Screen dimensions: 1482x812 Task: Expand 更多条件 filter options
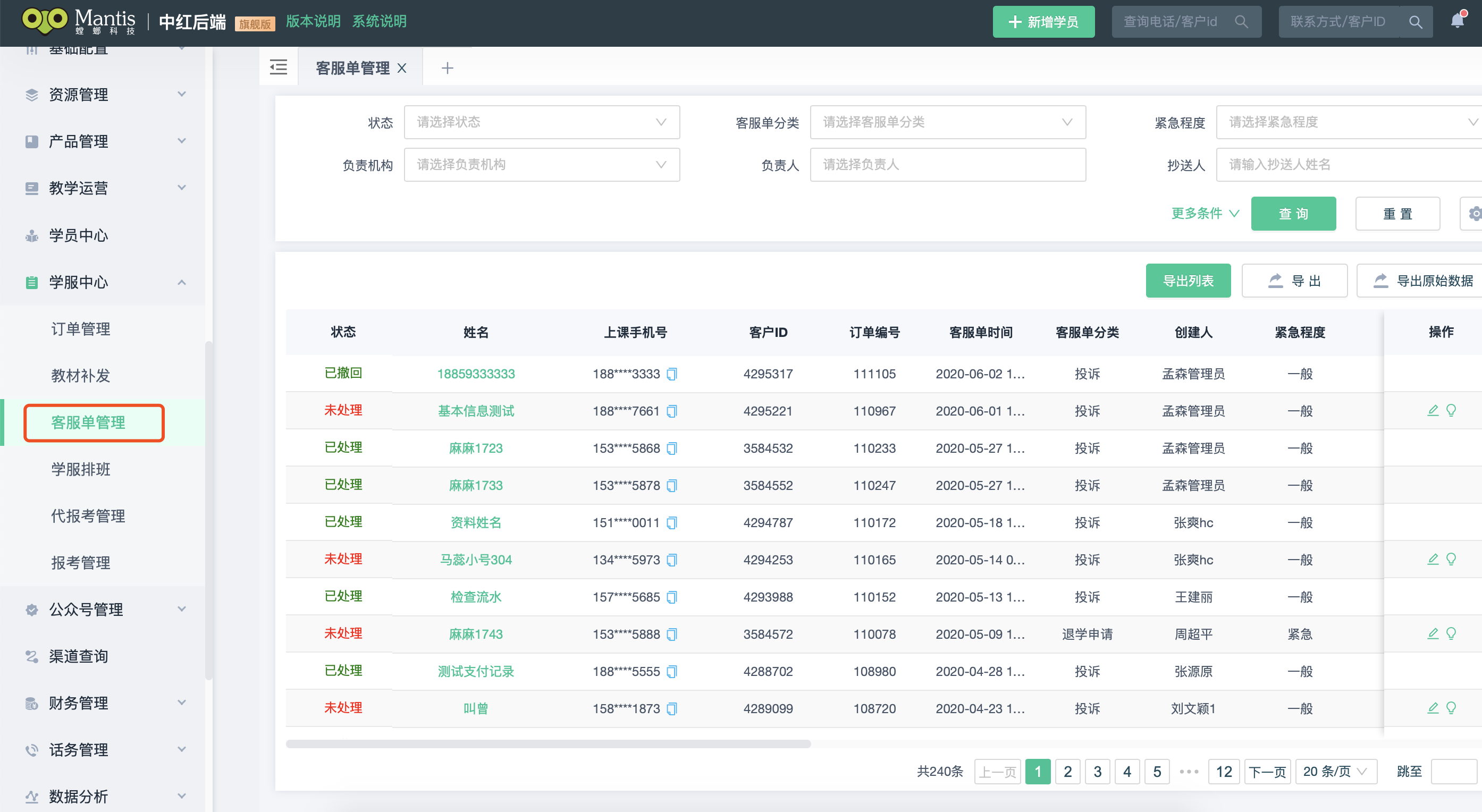[1205, 213]
